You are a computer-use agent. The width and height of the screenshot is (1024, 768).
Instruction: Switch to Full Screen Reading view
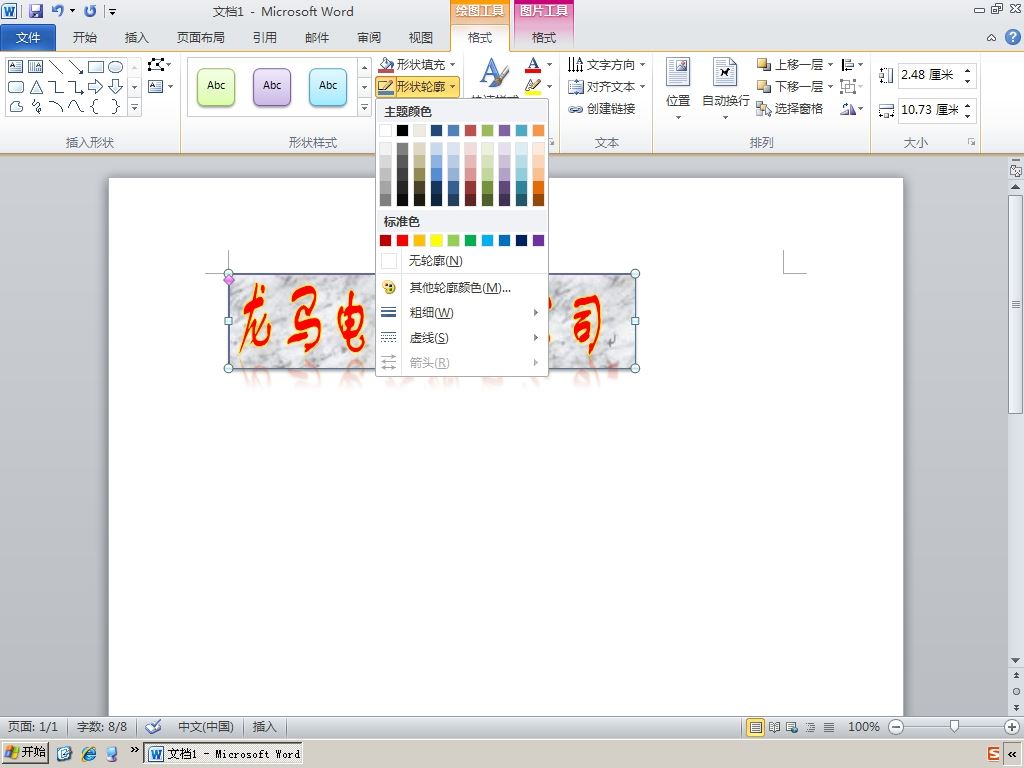point(775,727)
